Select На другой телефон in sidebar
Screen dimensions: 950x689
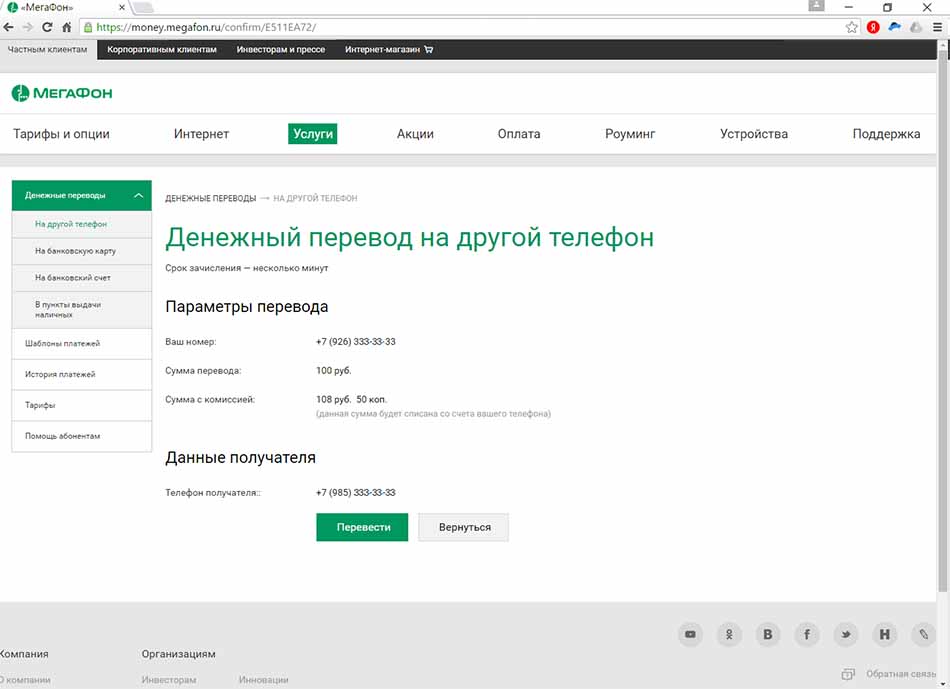(82, 224)
